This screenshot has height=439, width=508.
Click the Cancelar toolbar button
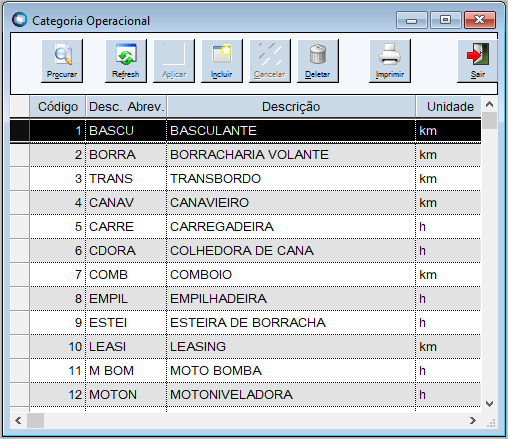pos(270,61)
